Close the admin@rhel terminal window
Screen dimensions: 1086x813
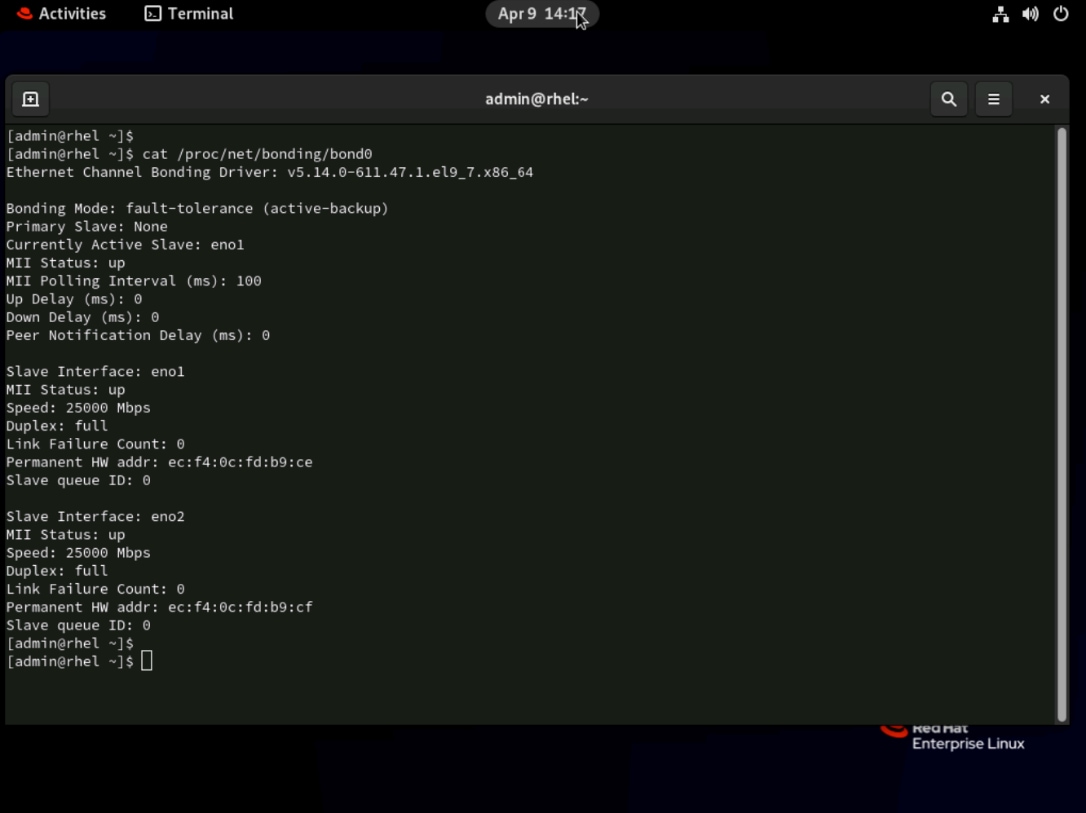[x=1044, y=99]
